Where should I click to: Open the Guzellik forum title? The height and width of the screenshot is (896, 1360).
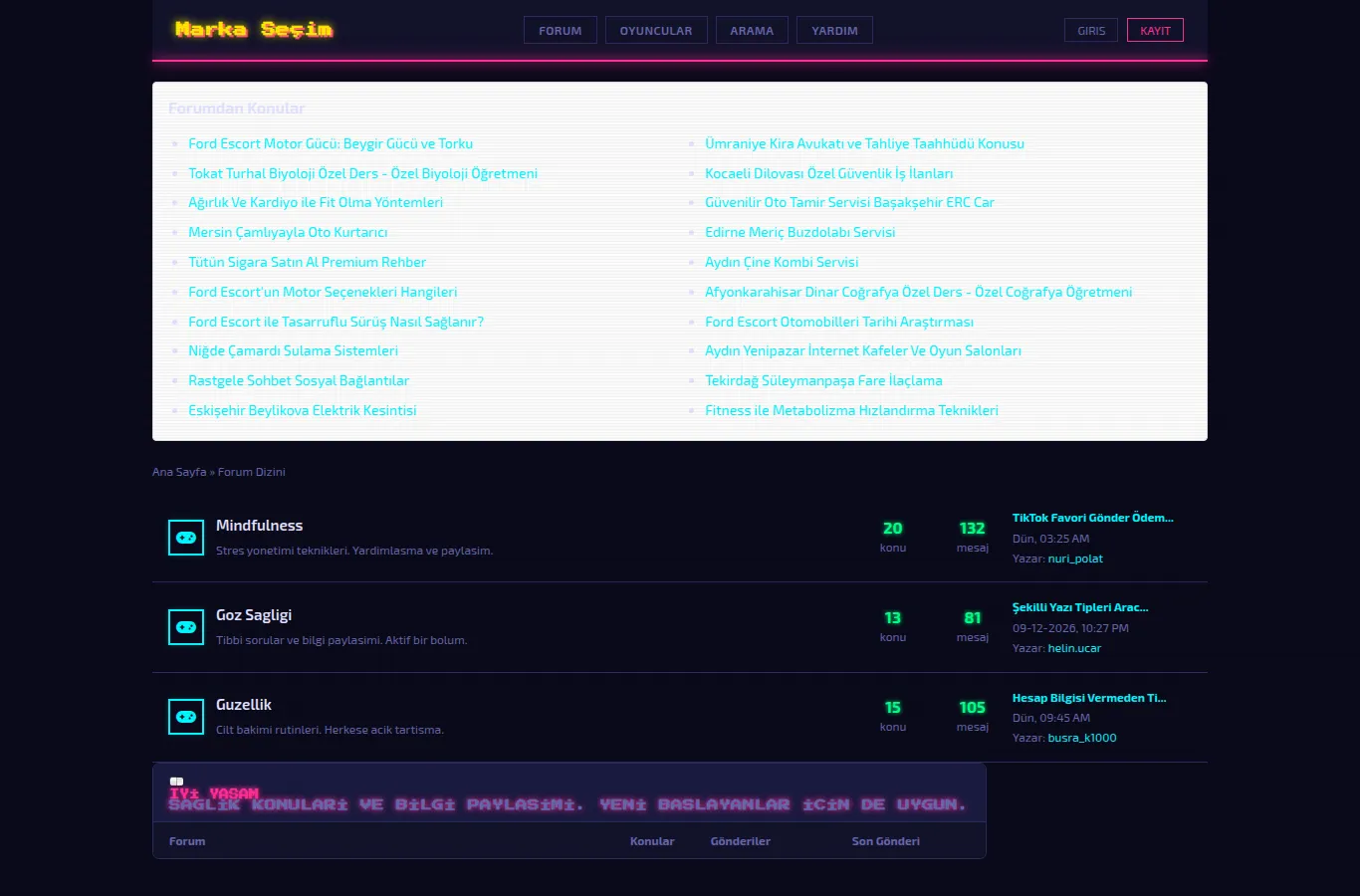244,705
